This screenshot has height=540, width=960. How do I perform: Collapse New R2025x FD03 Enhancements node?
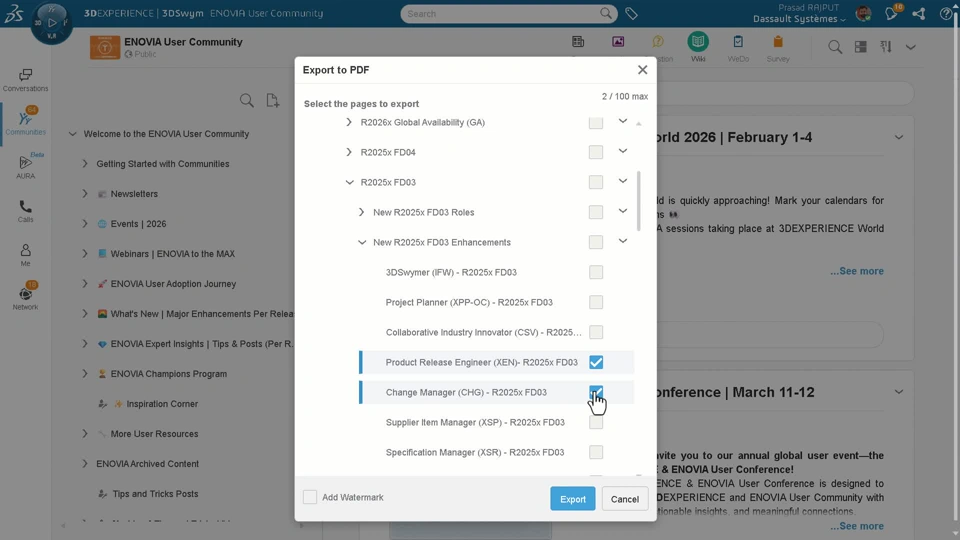[362, 242]
